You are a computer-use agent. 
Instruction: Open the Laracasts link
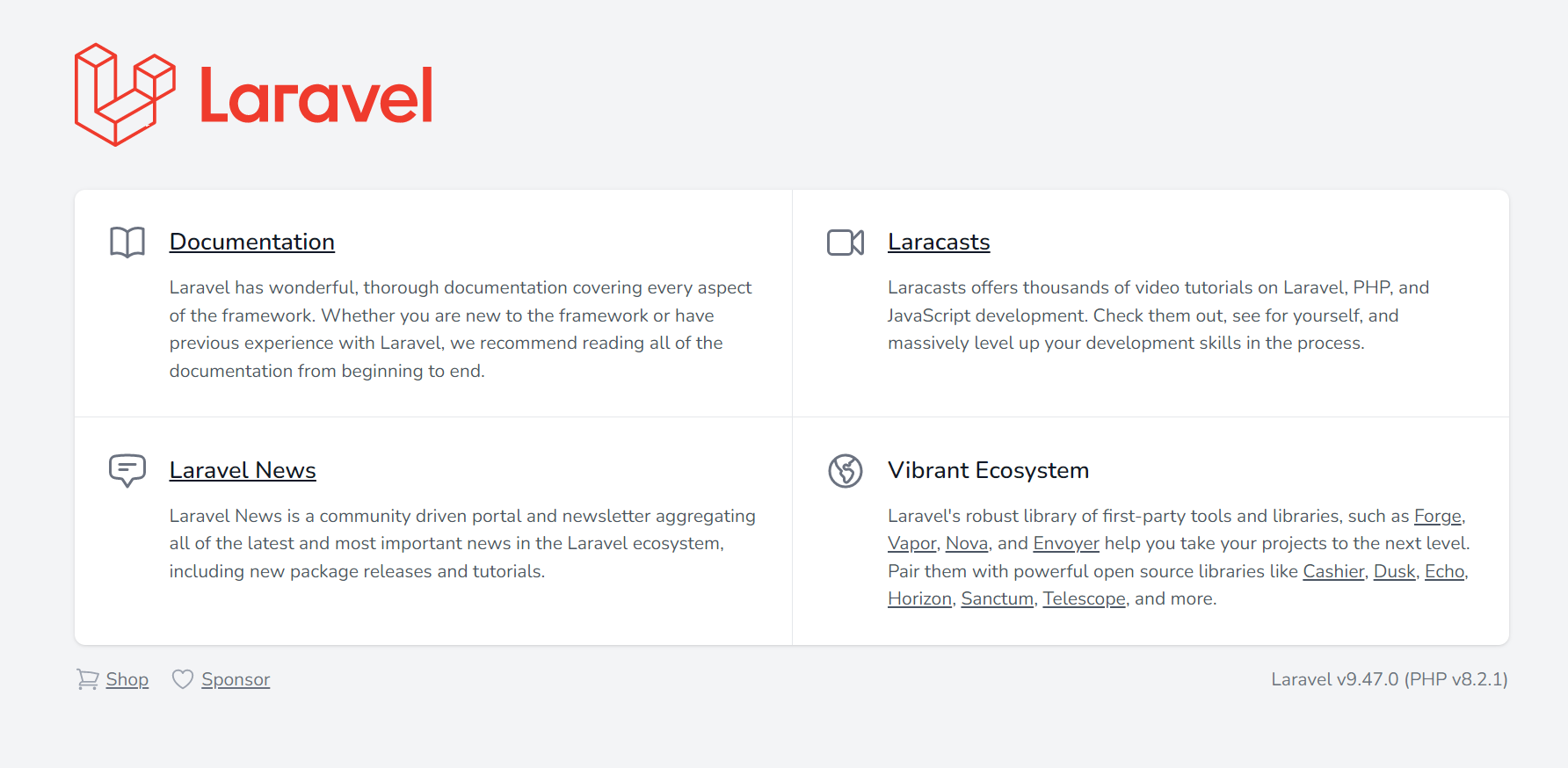(x=939, y=242)
